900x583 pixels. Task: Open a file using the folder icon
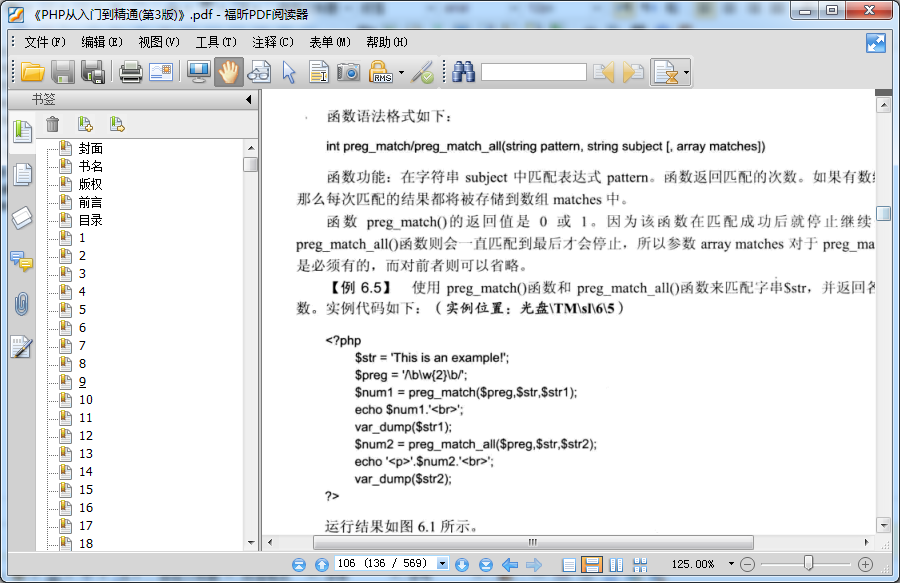[33, 72]
